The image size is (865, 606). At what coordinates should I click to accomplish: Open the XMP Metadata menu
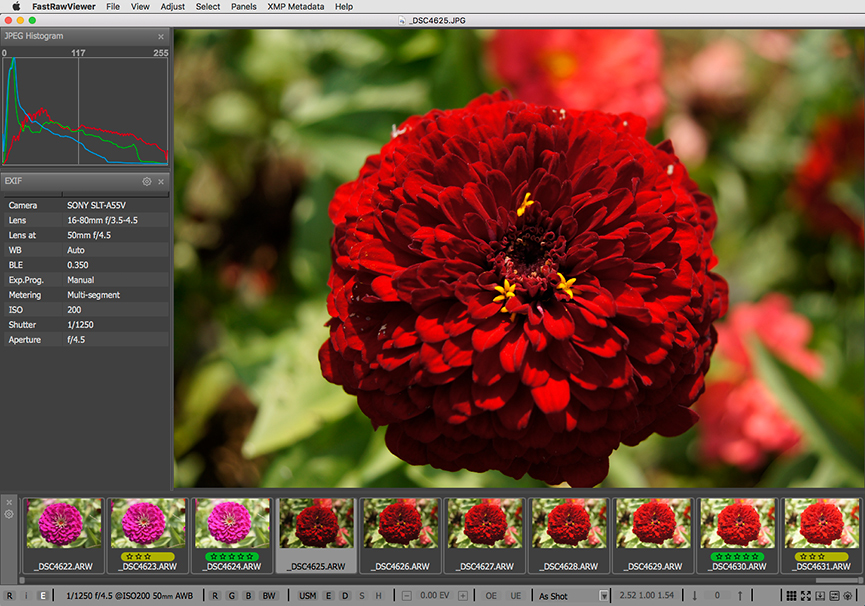click(295, 7)
